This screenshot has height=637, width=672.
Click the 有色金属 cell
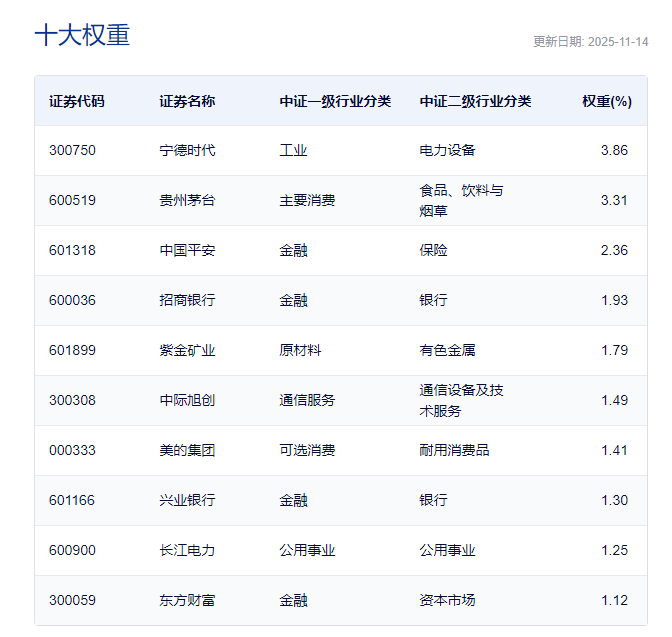click(447, 350)
